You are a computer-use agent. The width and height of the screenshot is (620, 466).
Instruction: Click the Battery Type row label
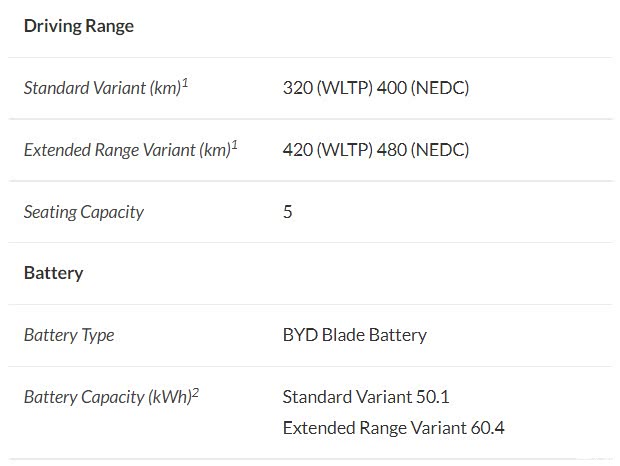[69, 335]
